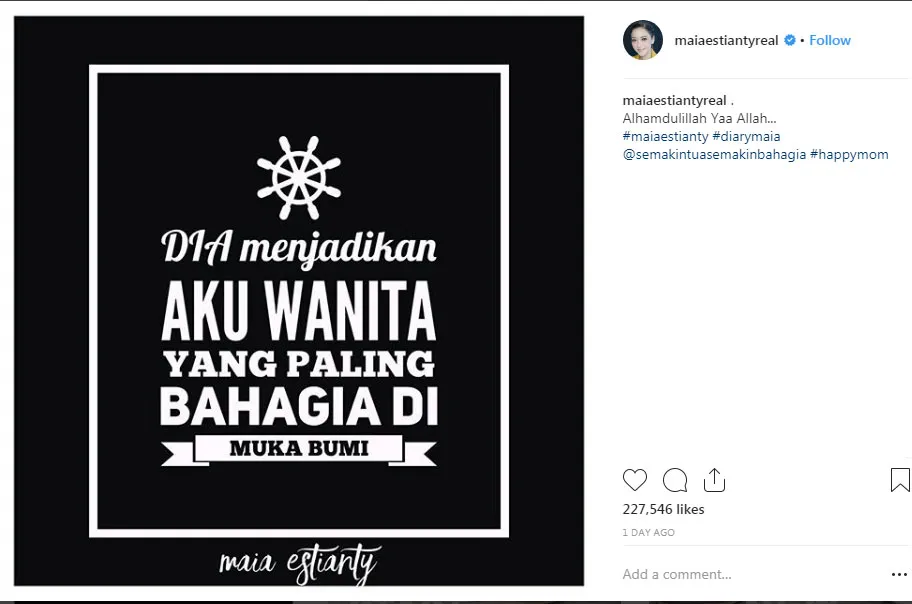Viewport: 912px width, 604px height.
Task: Like the post with the heart icon
Action: tap(635, 480)
